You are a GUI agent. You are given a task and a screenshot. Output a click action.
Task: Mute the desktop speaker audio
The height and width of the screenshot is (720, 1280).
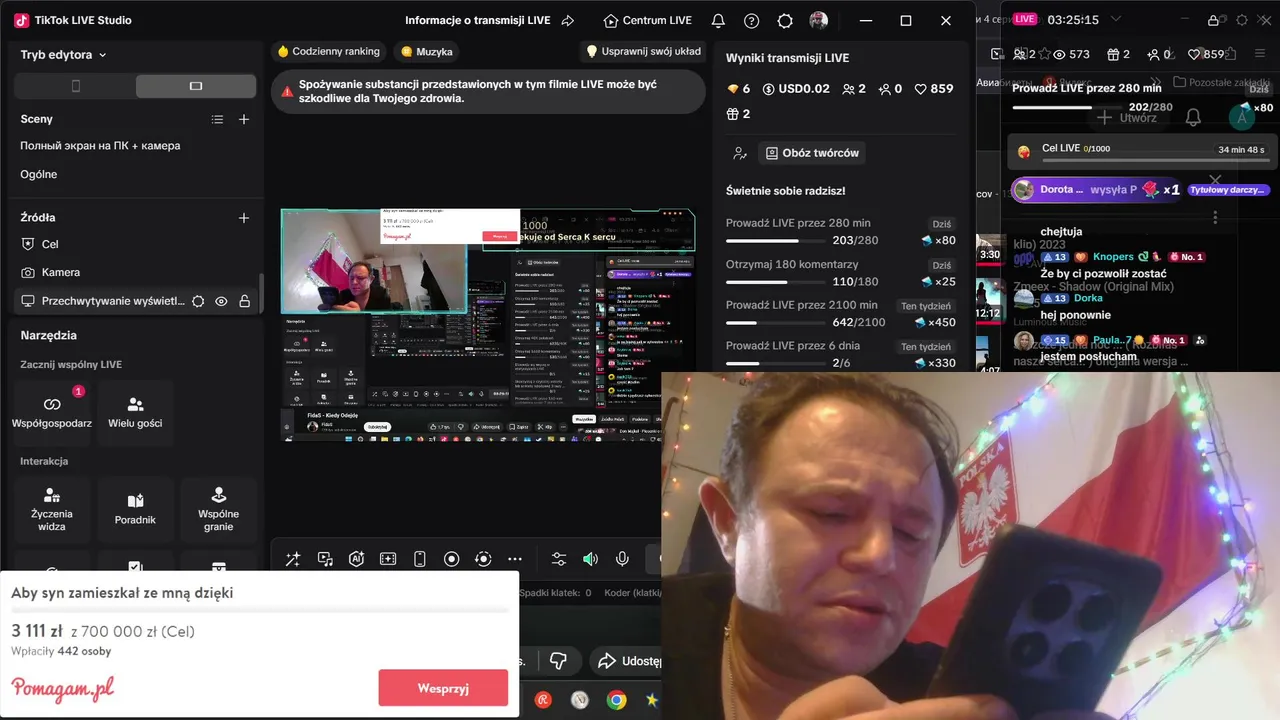591,559
